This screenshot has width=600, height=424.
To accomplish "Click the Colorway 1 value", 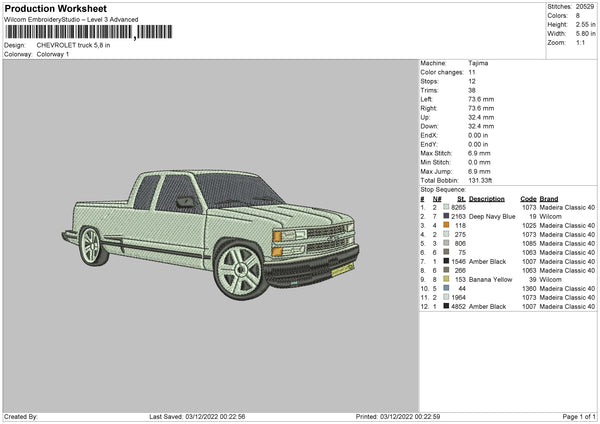I will 53,53.
